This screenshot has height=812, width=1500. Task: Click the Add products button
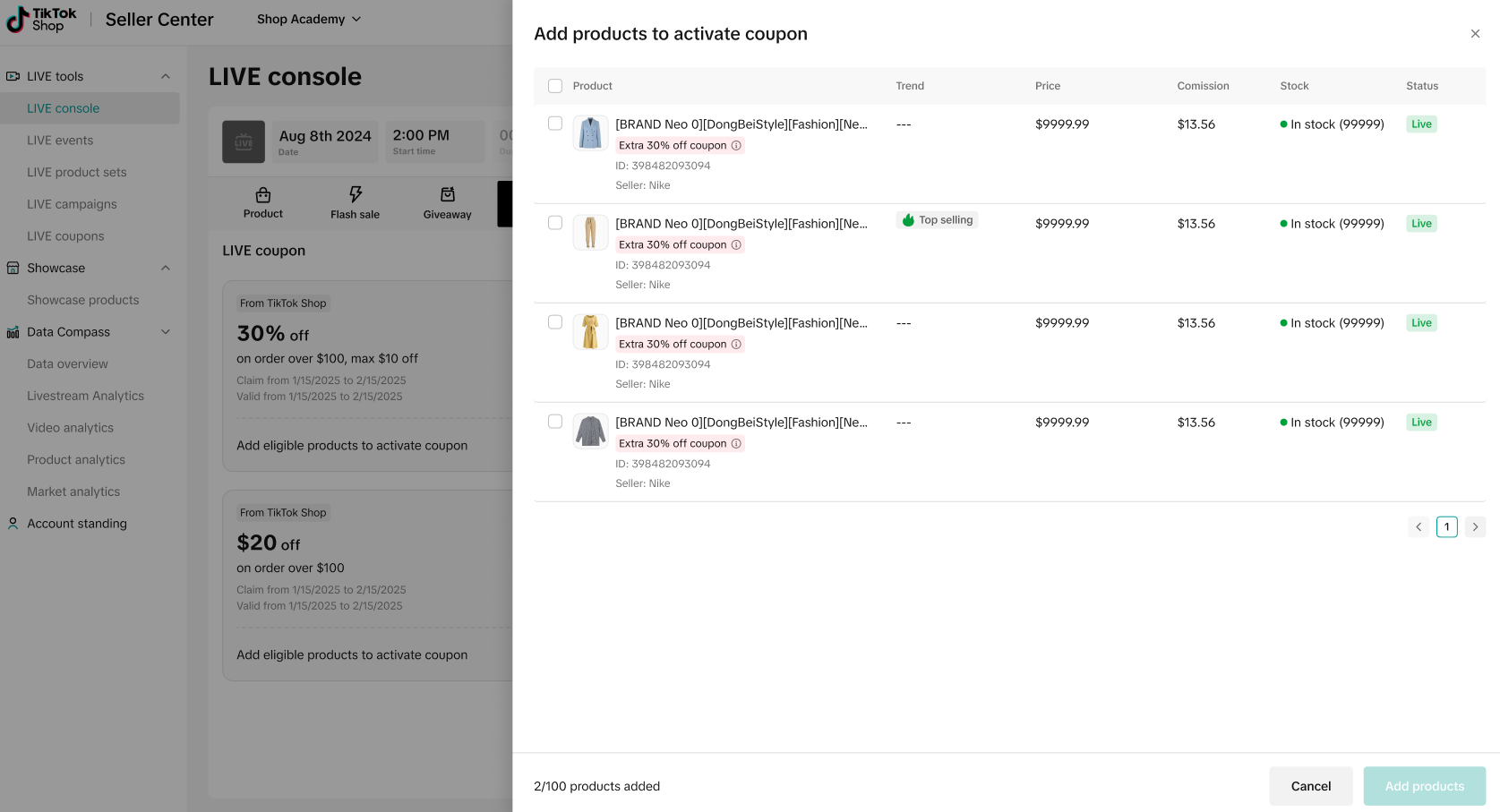click(x=1424, y=786)
